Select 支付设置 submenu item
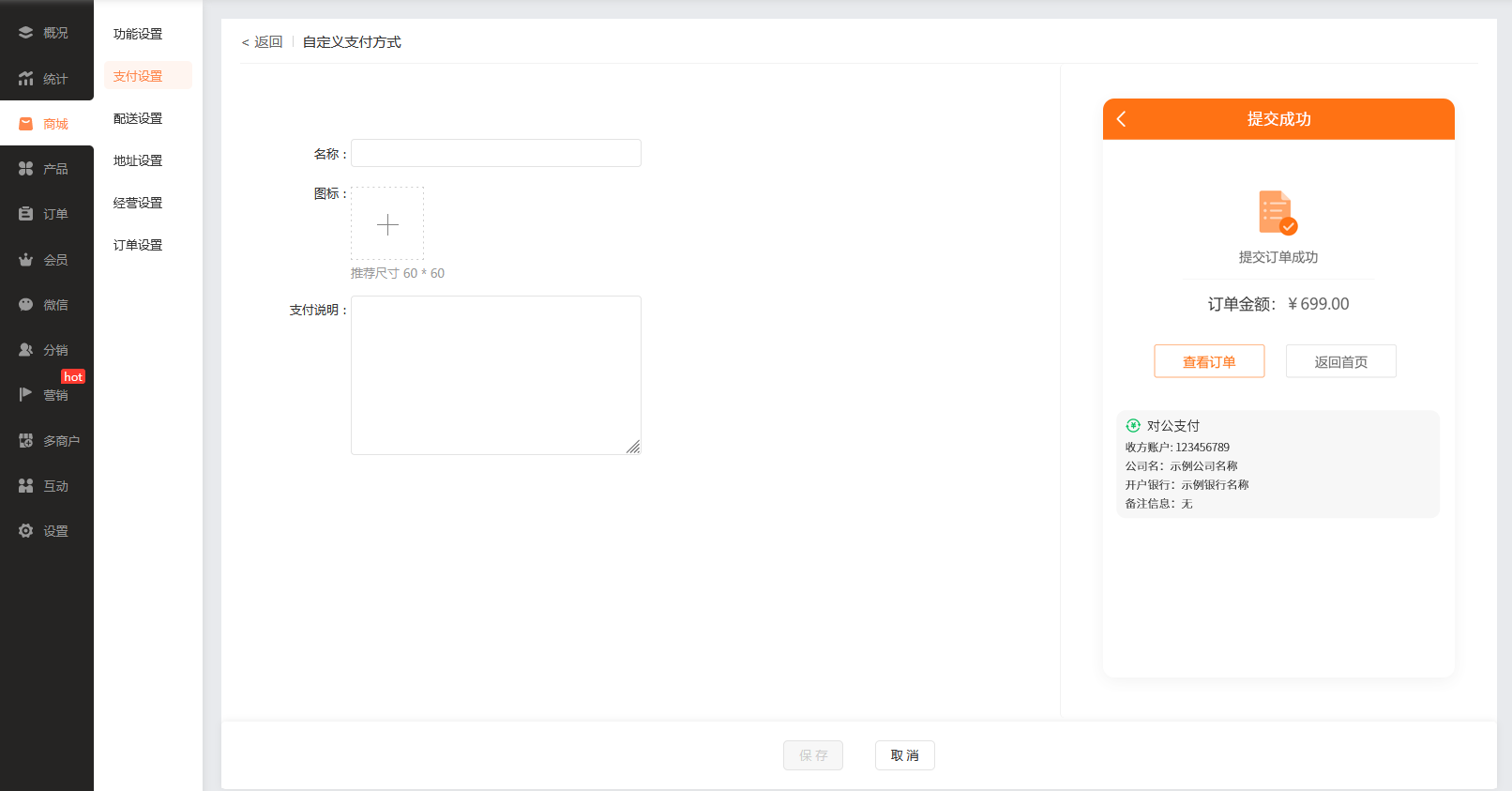Screen dimensions: 1512x791 [x=148, y=76]
